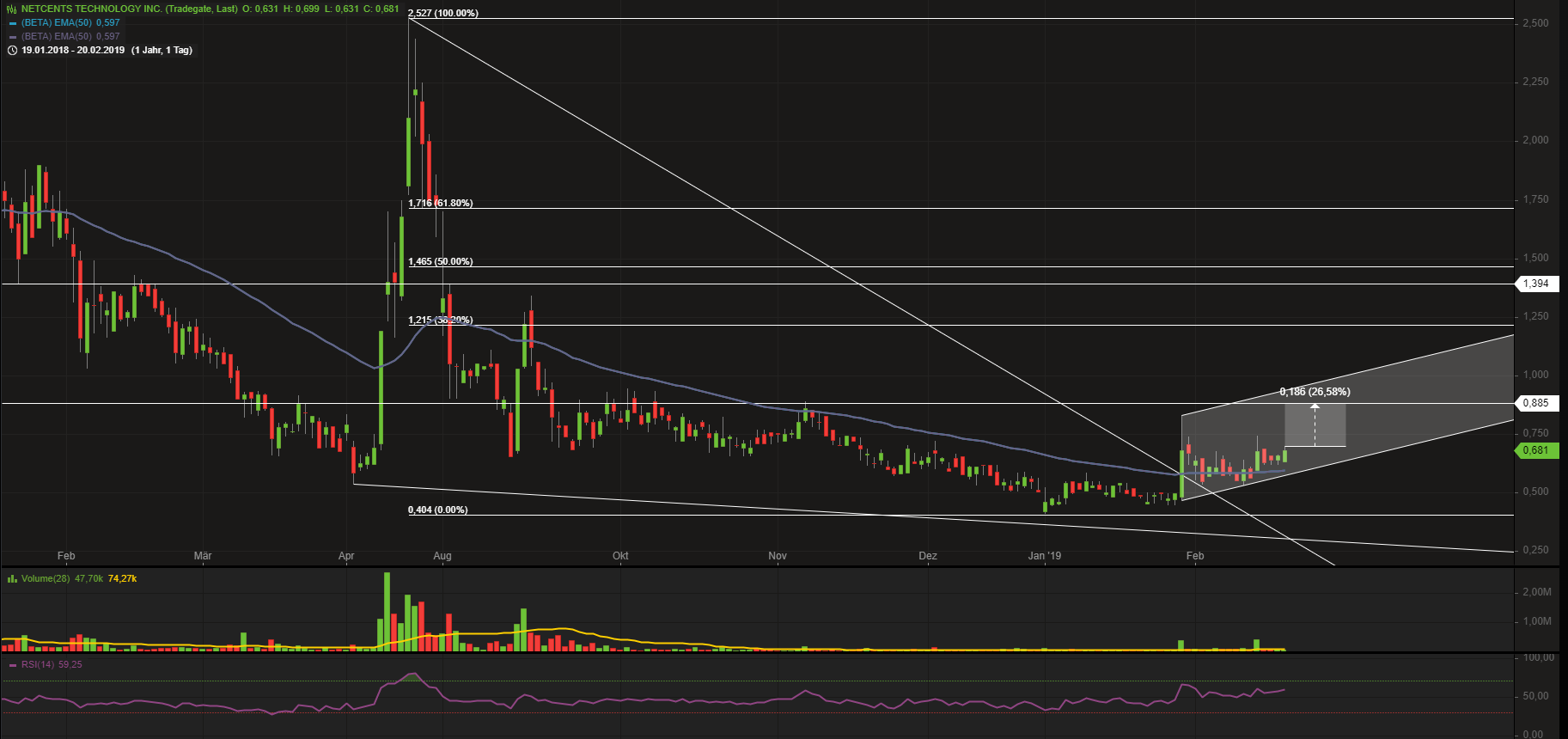Screen dimensions: 1568x739
Task: Click the green Volume bars icon
Action: pyautogui.click(x=12, y=579)
